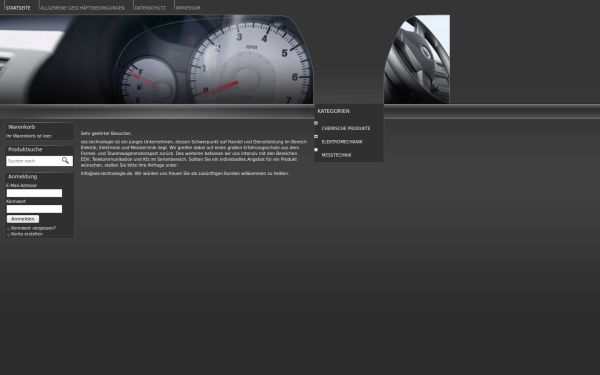Image resolution: width=600 pixels, height=375 pixels.
Task: Click the Anmeldung heading
Action: coord(23,176)
